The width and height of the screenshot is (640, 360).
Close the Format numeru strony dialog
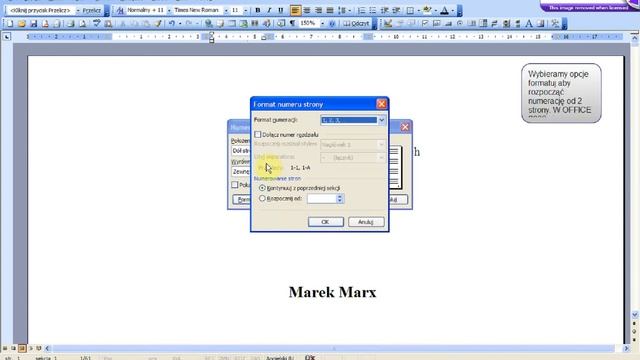click(381, 104)
